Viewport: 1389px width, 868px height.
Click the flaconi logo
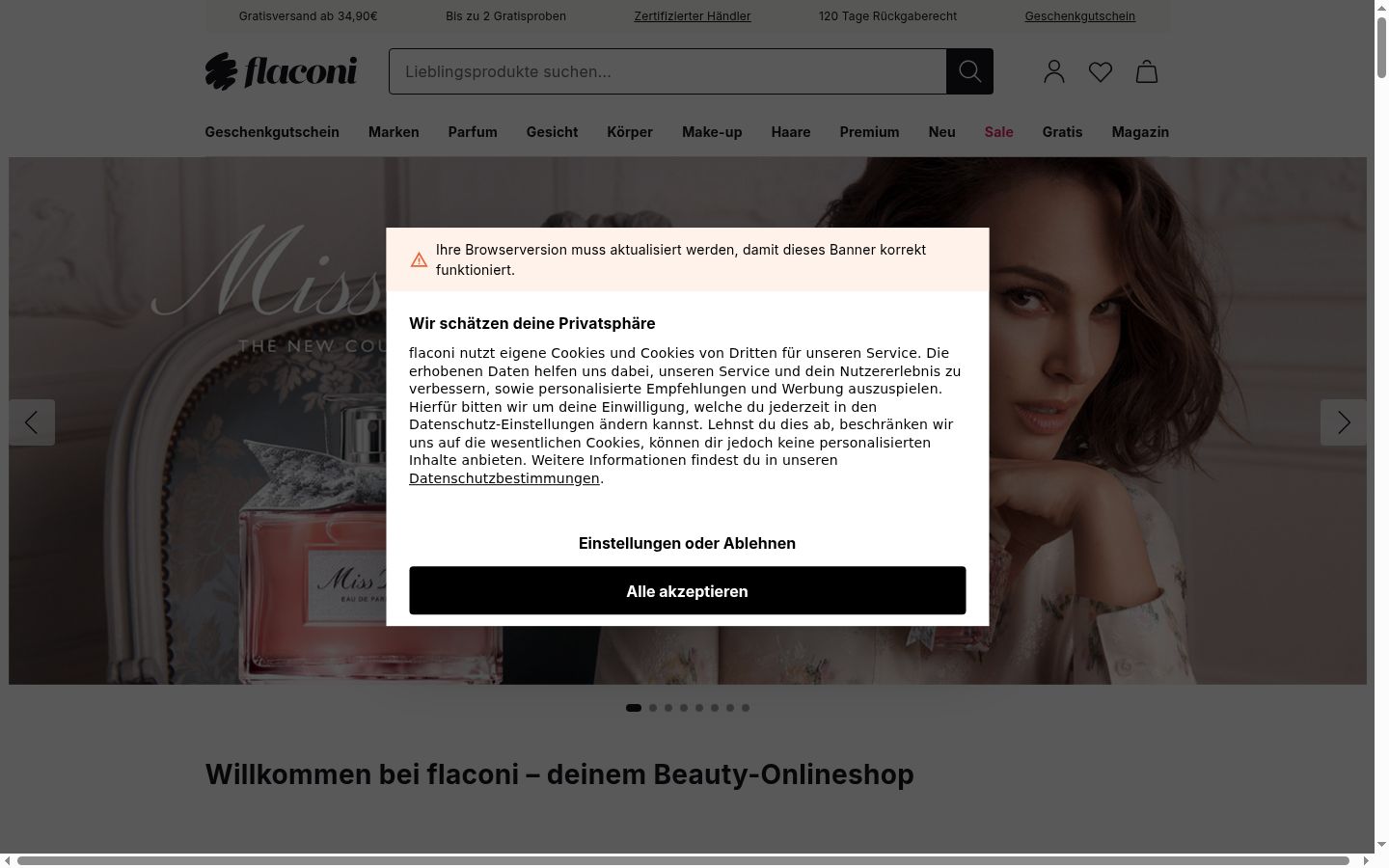[x=281, y=71]
